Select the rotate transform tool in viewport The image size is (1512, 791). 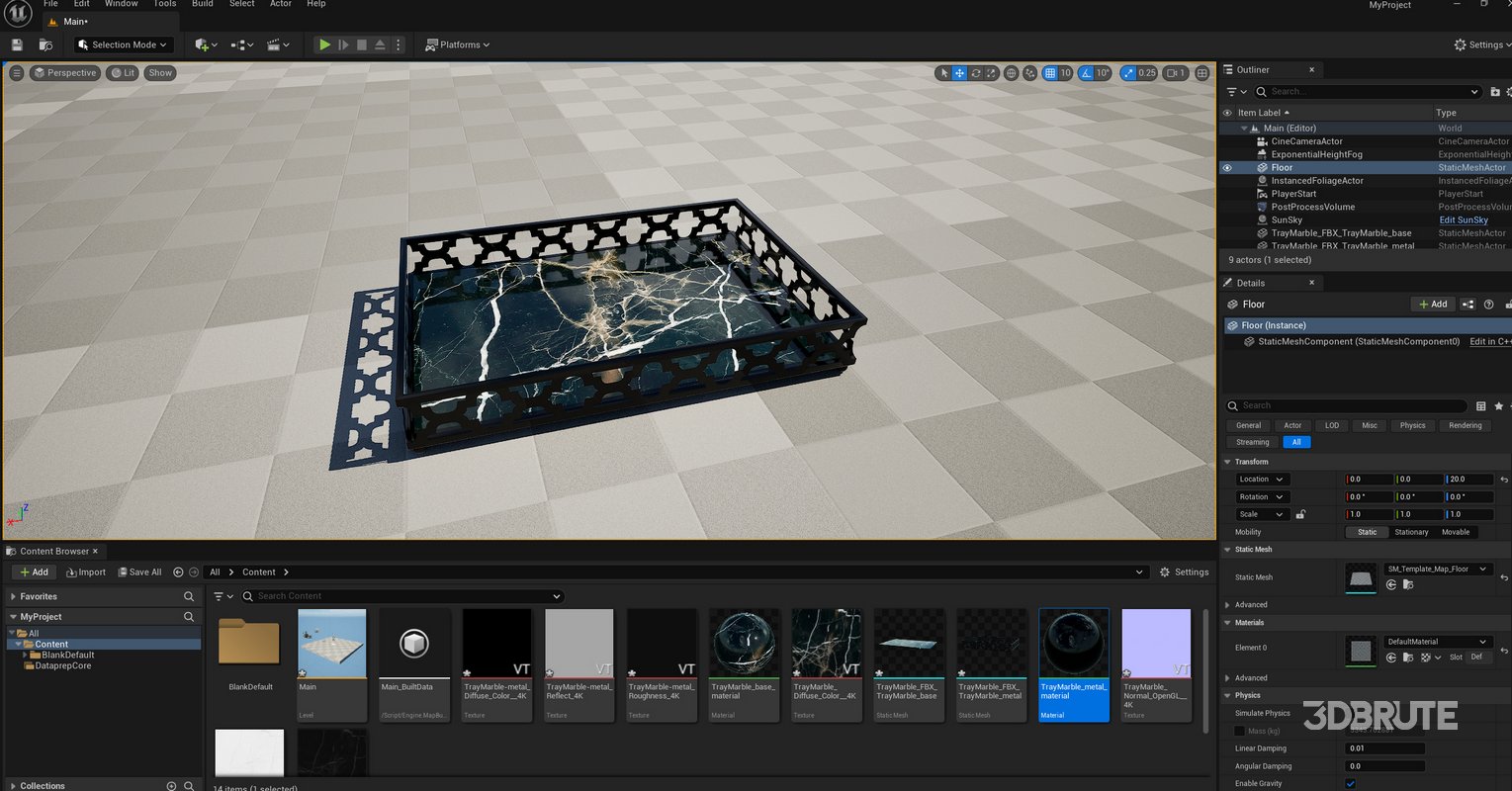(976, 73)
